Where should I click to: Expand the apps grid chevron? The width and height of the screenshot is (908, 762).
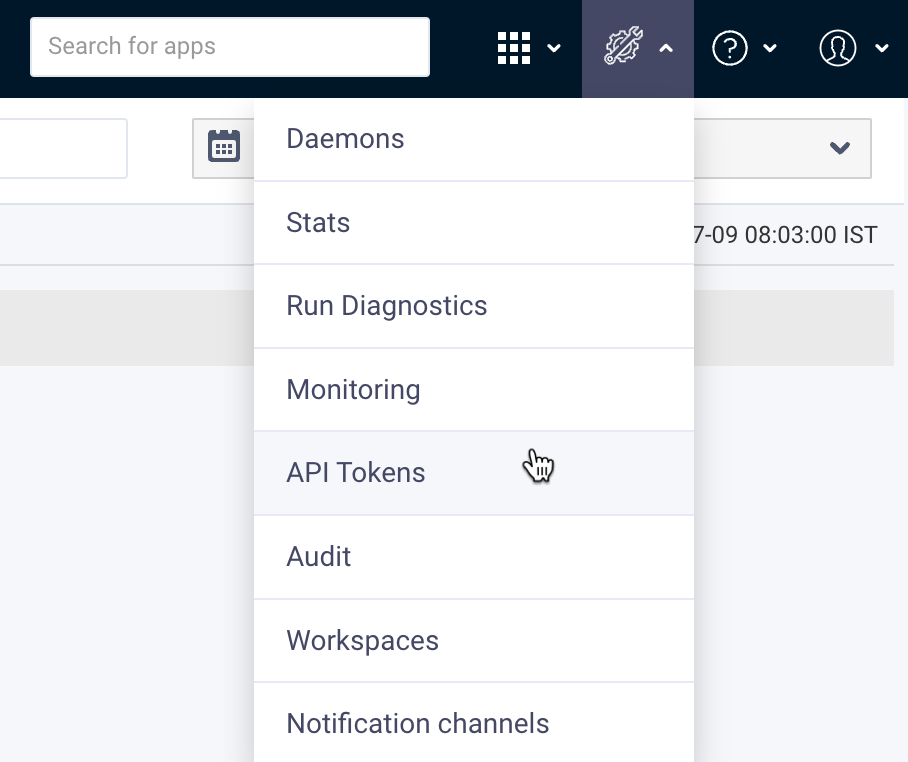(554, 48)
